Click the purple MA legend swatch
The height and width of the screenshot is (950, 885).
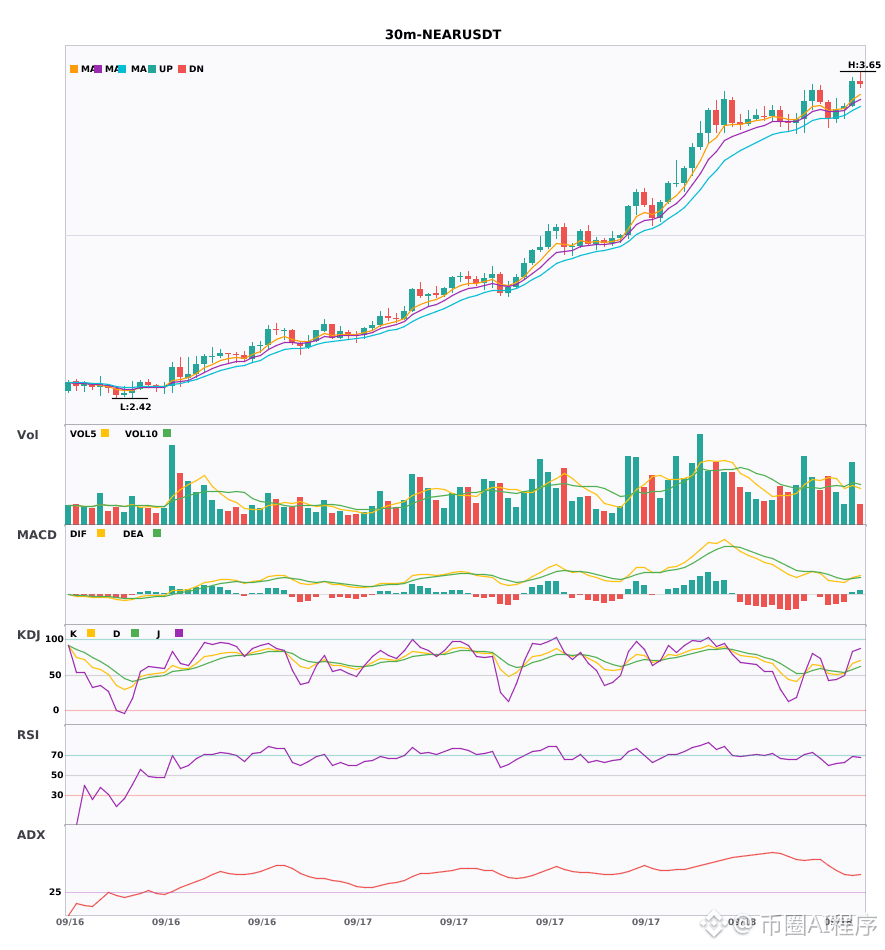click(x=98, y=69)
